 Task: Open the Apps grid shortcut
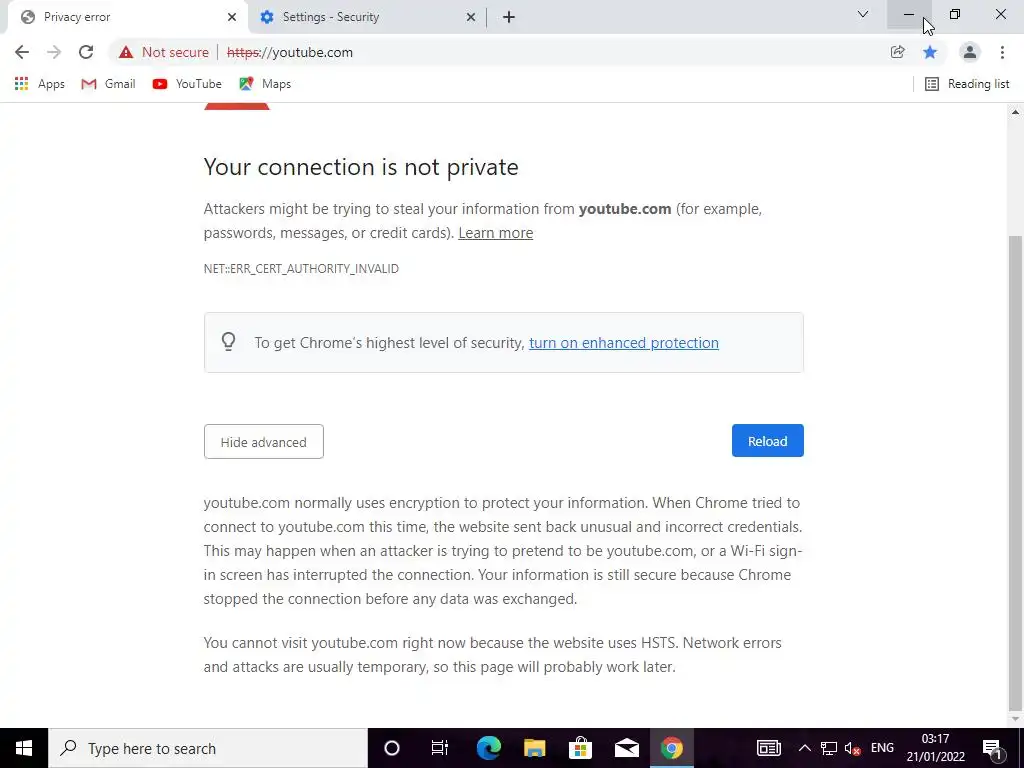click(x=39, y=84)
